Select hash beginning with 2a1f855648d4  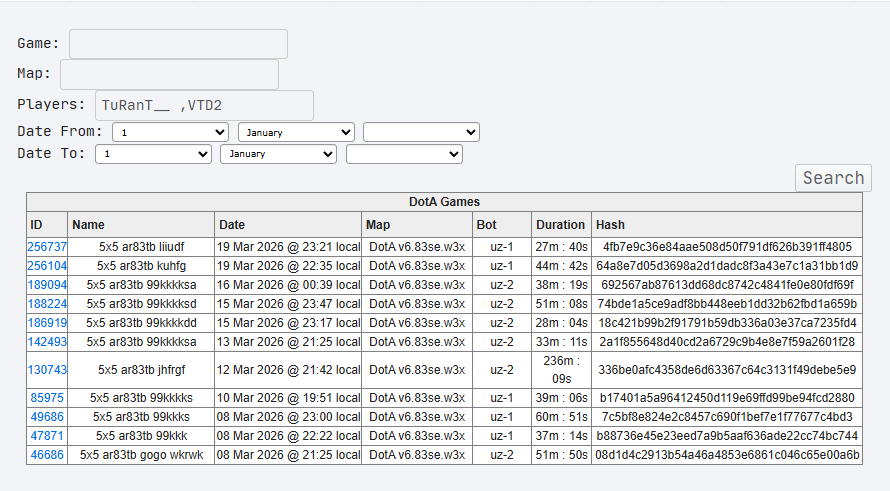coord(727,342)
